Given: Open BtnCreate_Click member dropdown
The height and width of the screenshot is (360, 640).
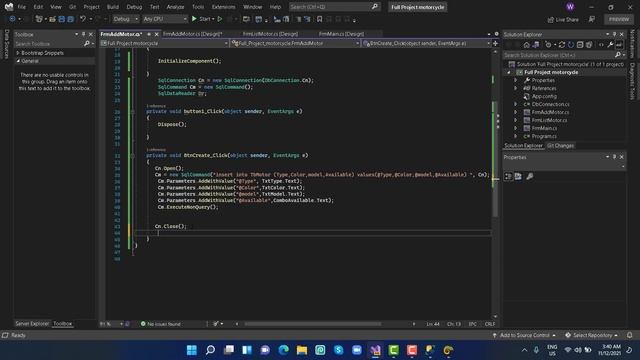Looking at the screenshot, I should coord(427,43).
